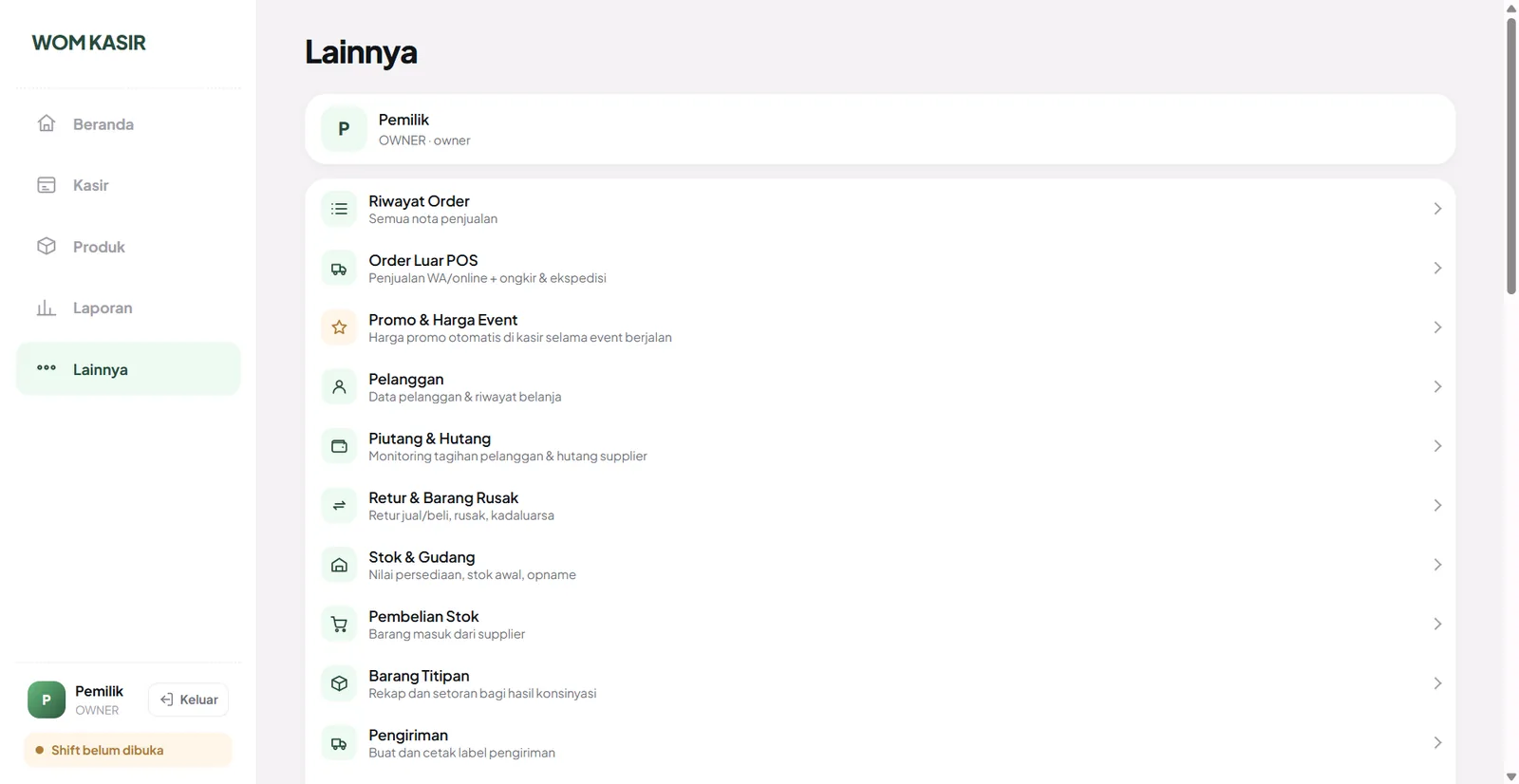Click the house icon beside Beranda
Viewport: 1519px width, 784px height.
[x=47, y=123]
